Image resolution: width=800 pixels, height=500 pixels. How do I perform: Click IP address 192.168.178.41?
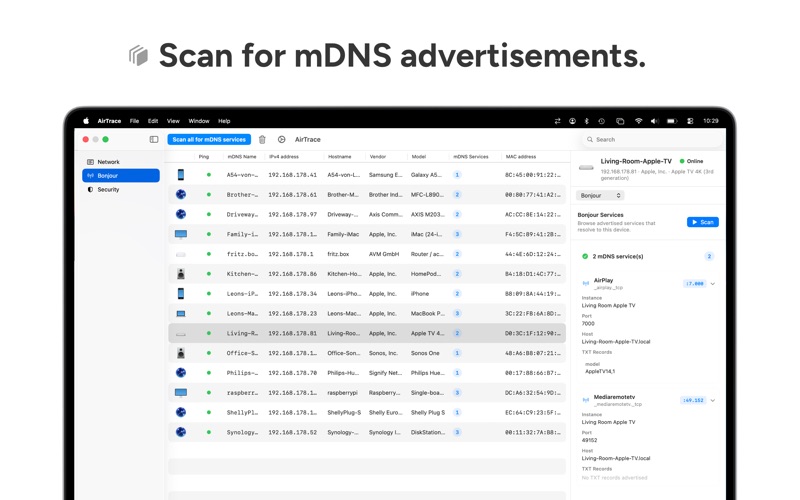[x=292, y=175]
